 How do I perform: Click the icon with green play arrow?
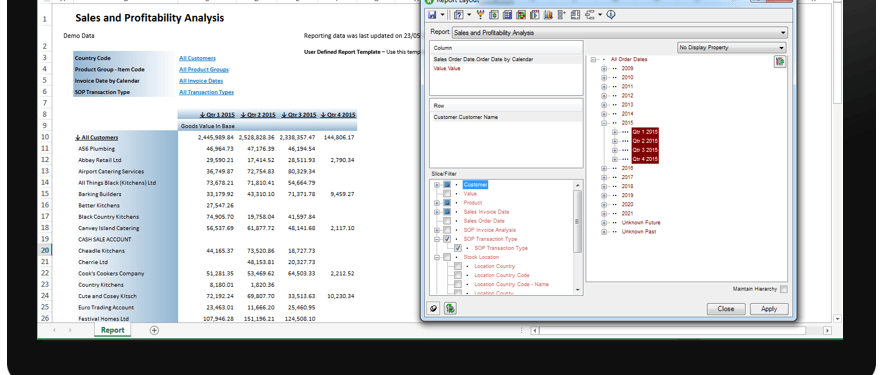click(x=534, y=15)
